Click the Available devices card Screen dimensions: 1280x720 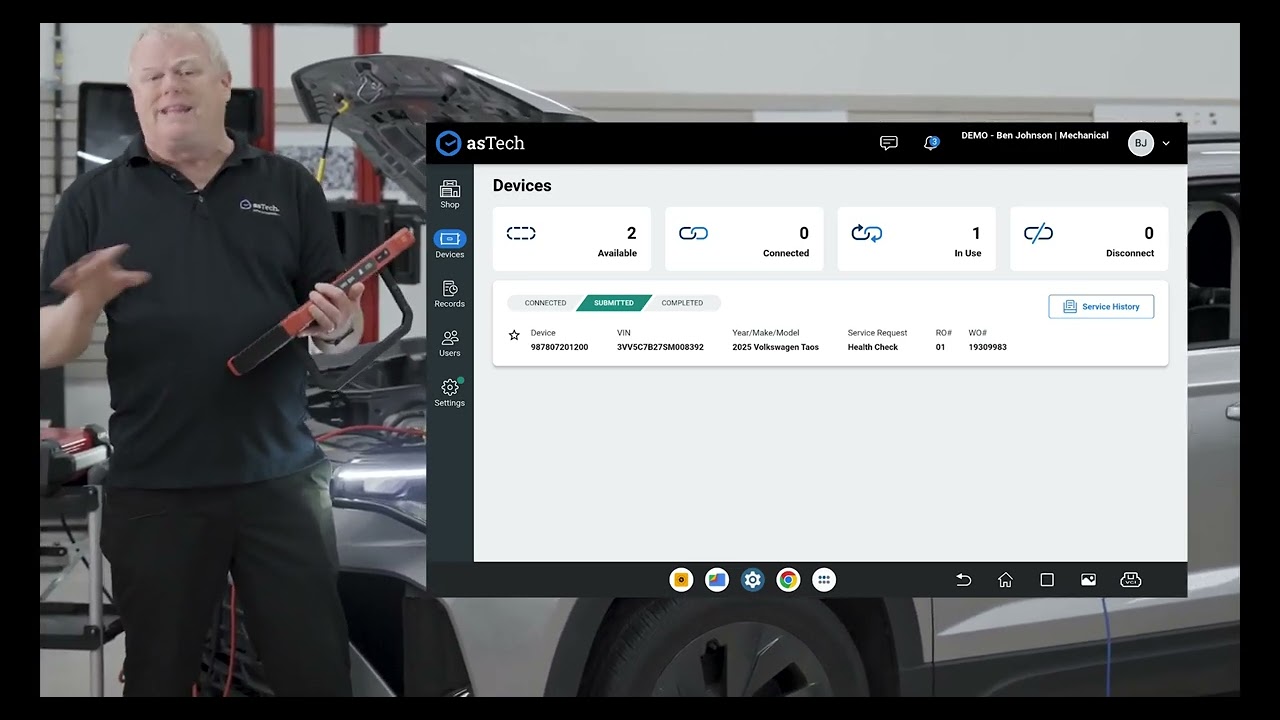click(572, 239)
